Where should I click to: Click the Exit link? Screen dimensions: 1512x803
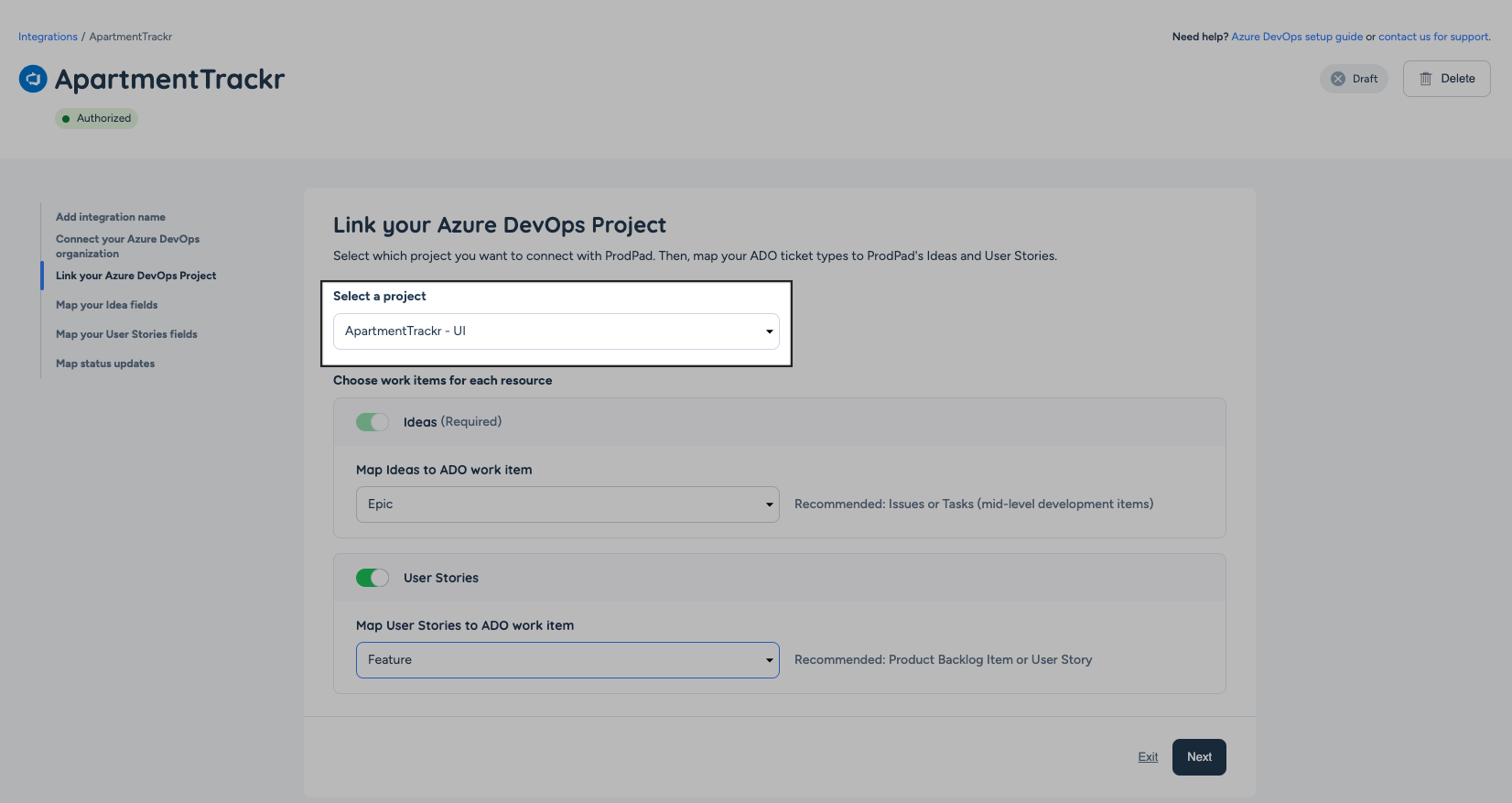(1148, 757)
